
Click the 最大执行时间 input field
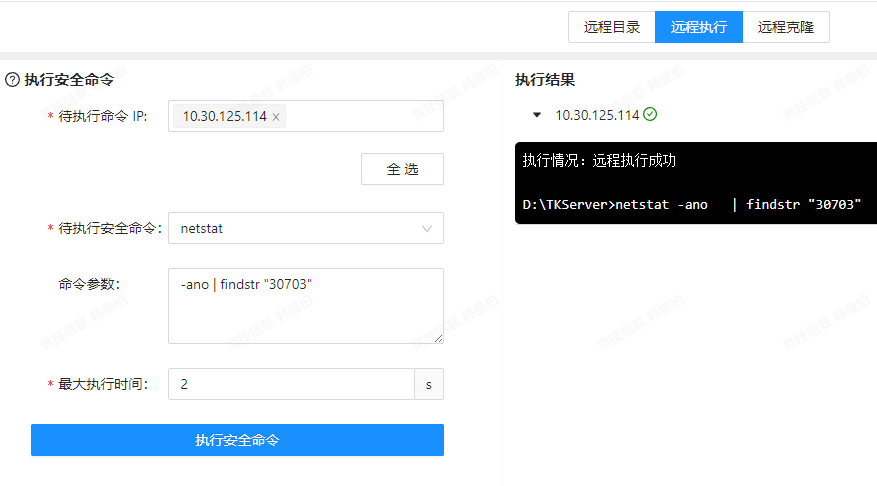pyautogui.click(x=291, y=384)
